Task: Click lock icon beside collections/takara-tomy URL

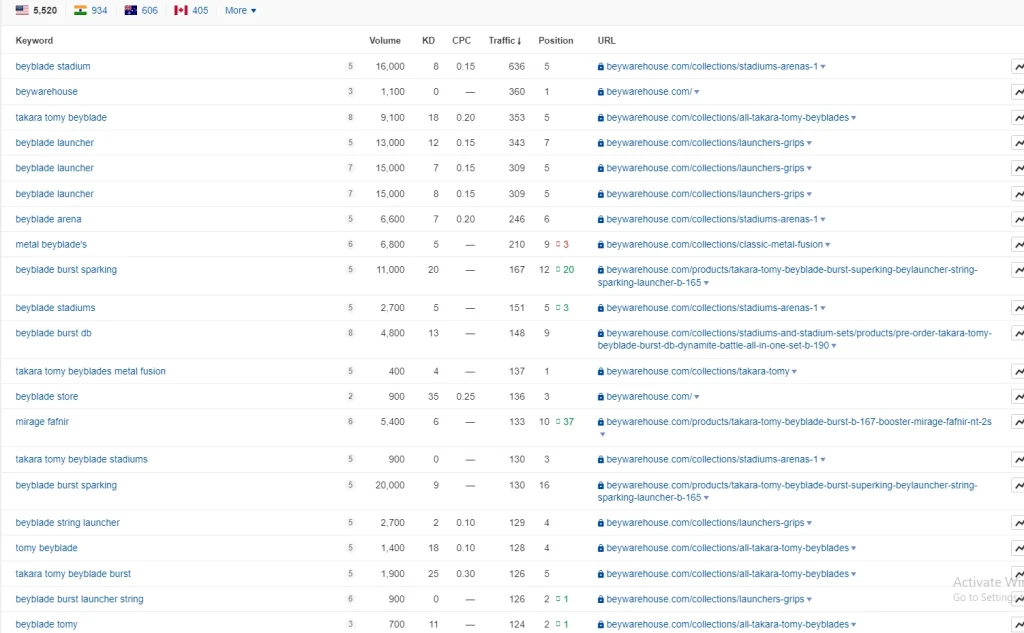Action: pyautogui.click(x=600, y=371)
